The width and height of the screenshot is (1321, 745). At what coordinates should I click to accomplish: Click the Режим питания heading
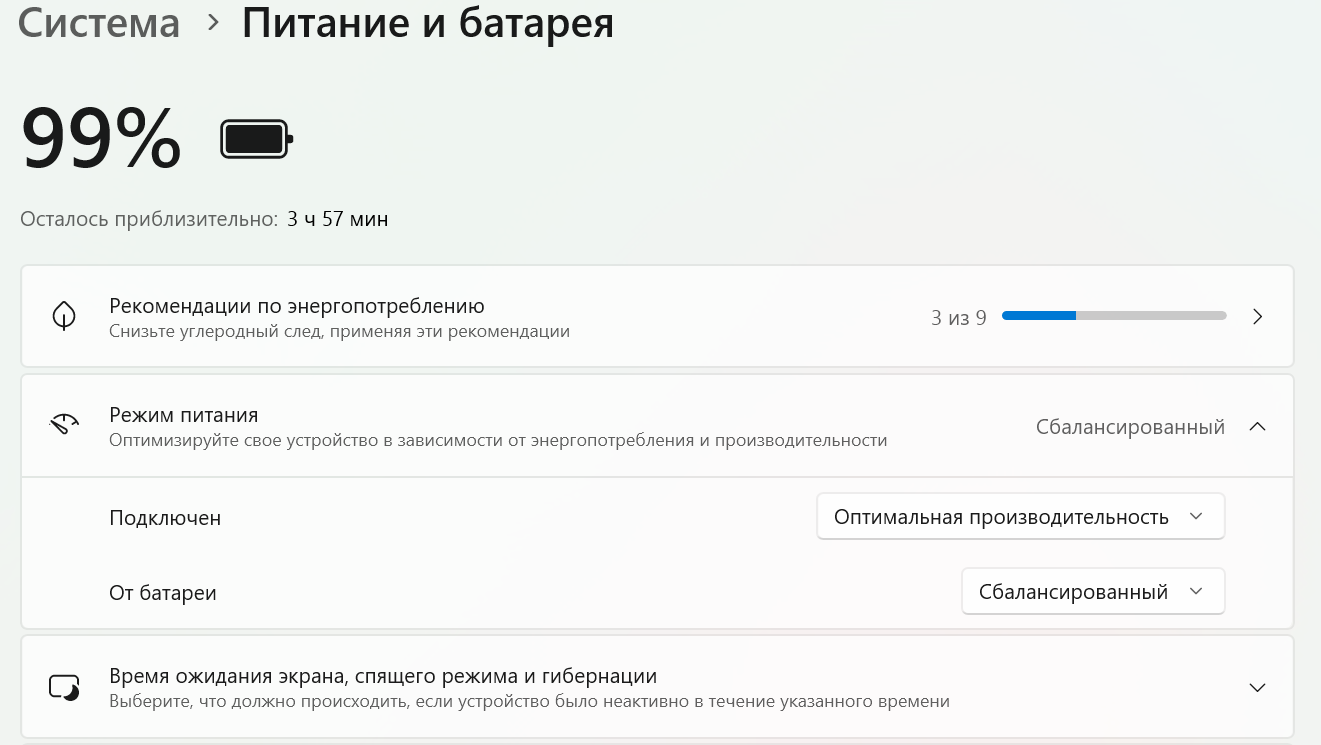184,415
